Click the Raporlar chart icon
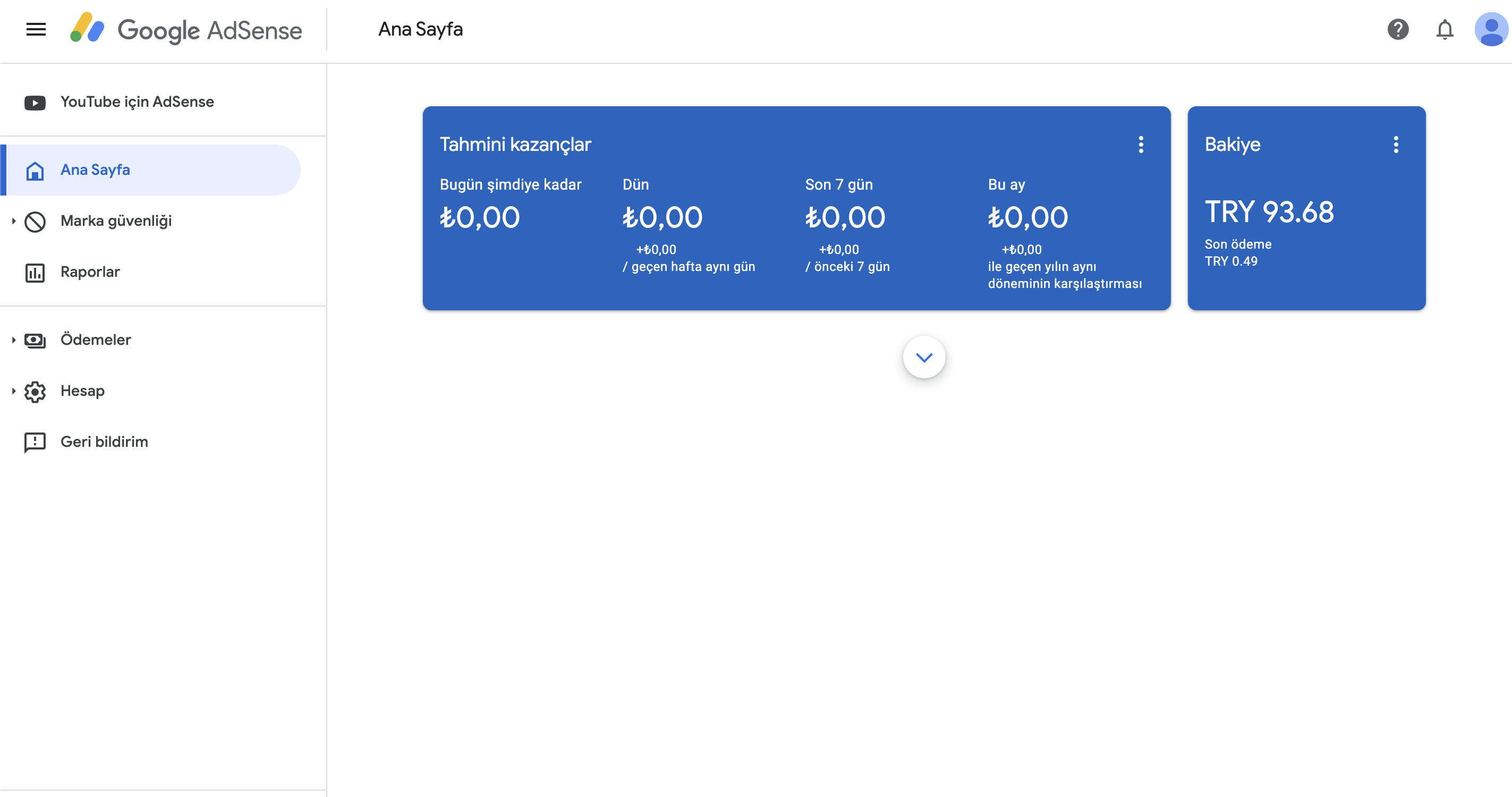The height and width of the screenshot is (797, 1512). (x=35, y=273)
